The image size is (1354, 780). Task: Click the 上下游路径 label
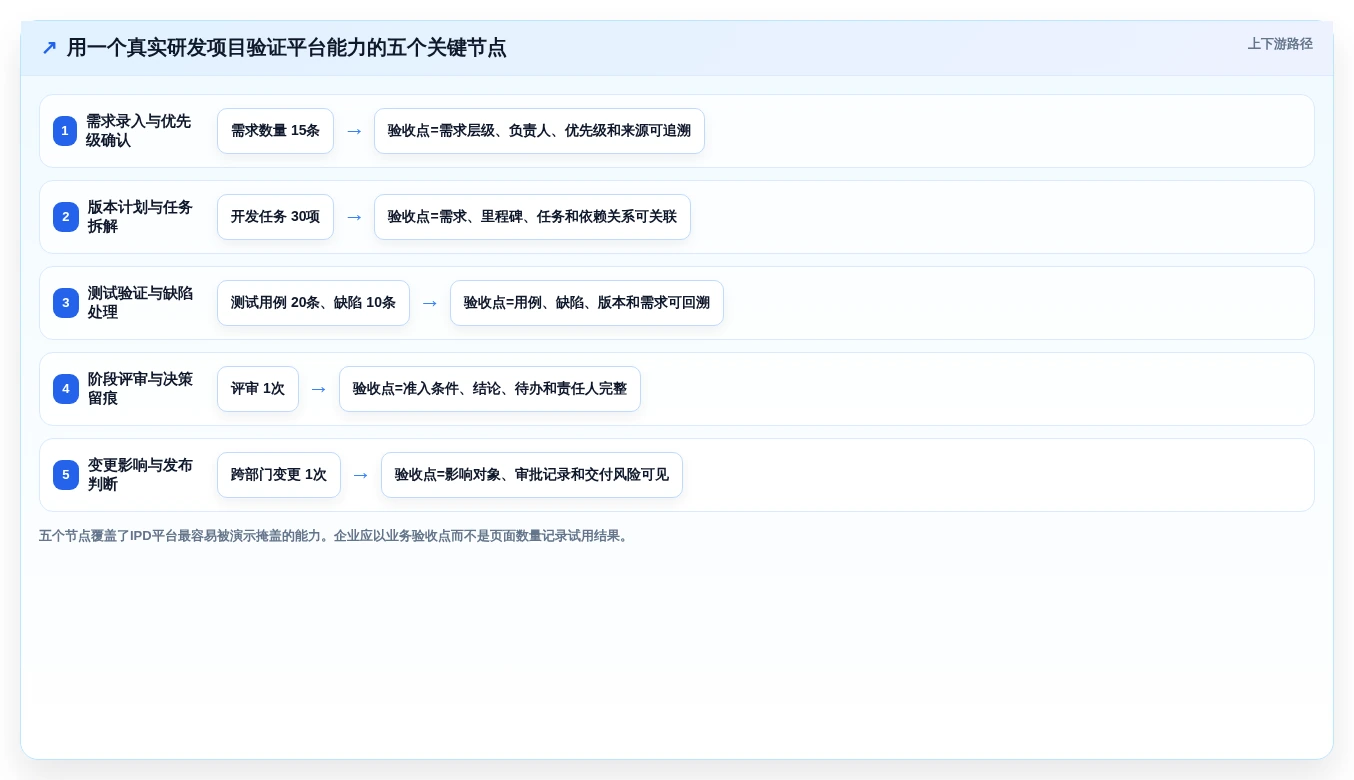pos(1280,44)
